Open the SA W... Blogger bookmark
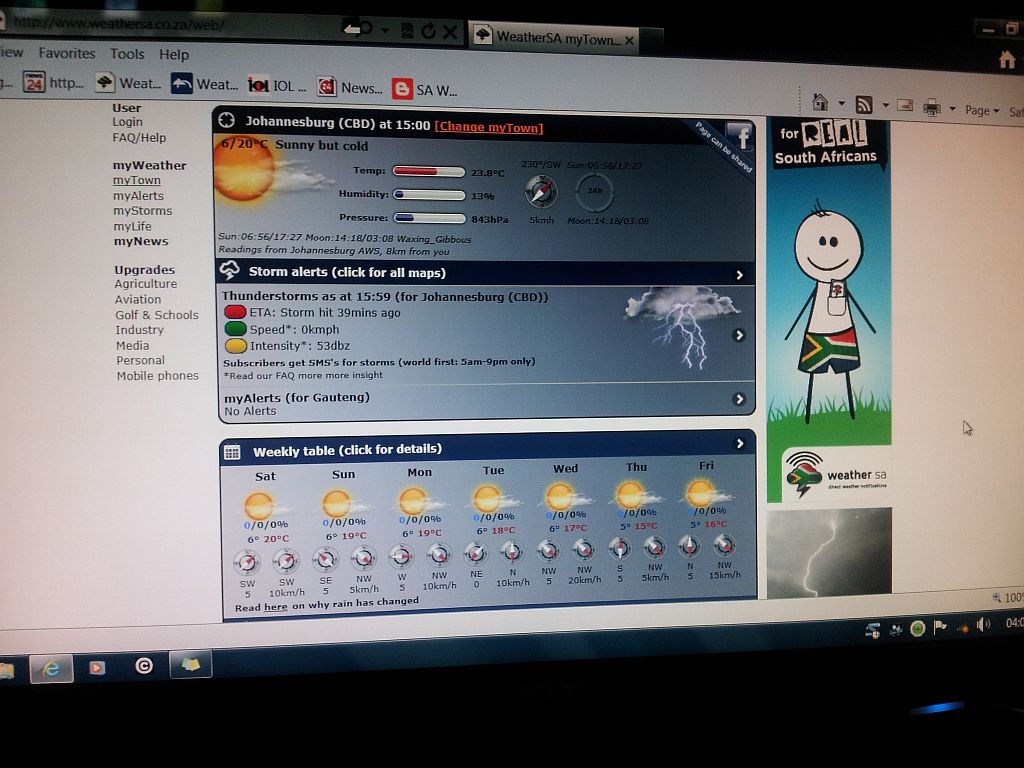Screen dimensions: 1024x768 (424, 89)
